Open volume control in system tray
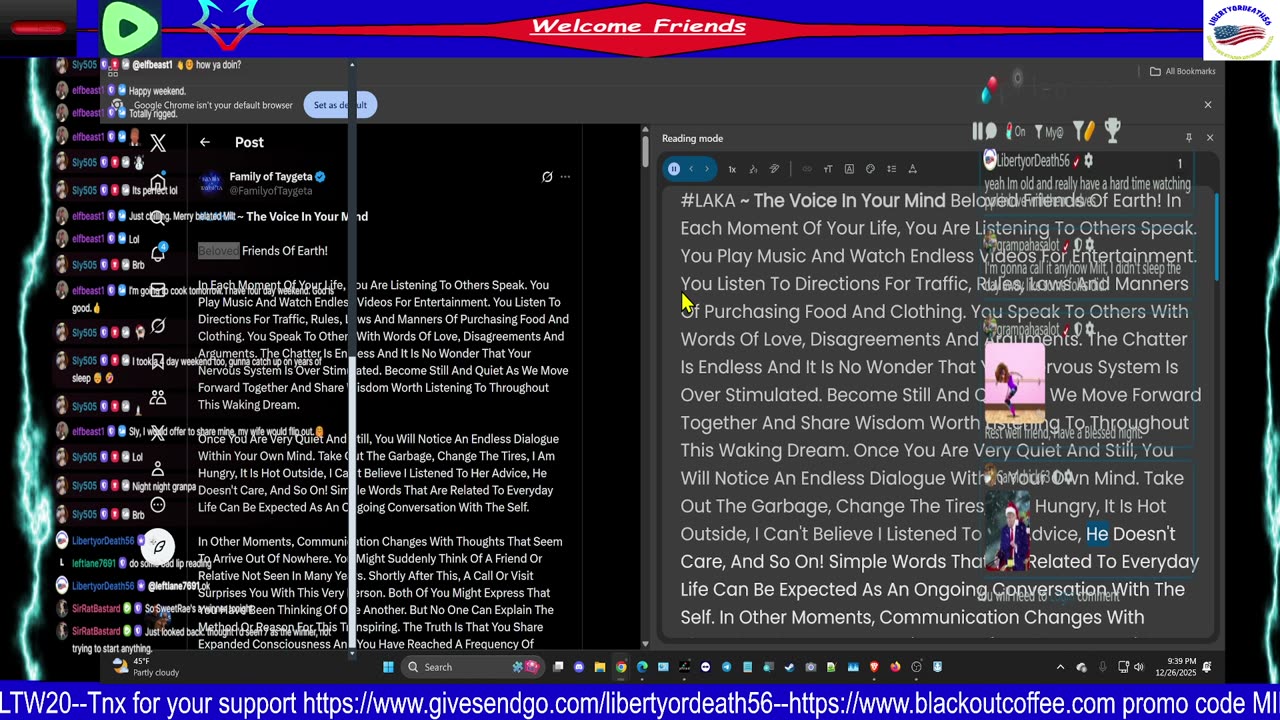The image size is (1280, 720). [x=1139, y=667]
